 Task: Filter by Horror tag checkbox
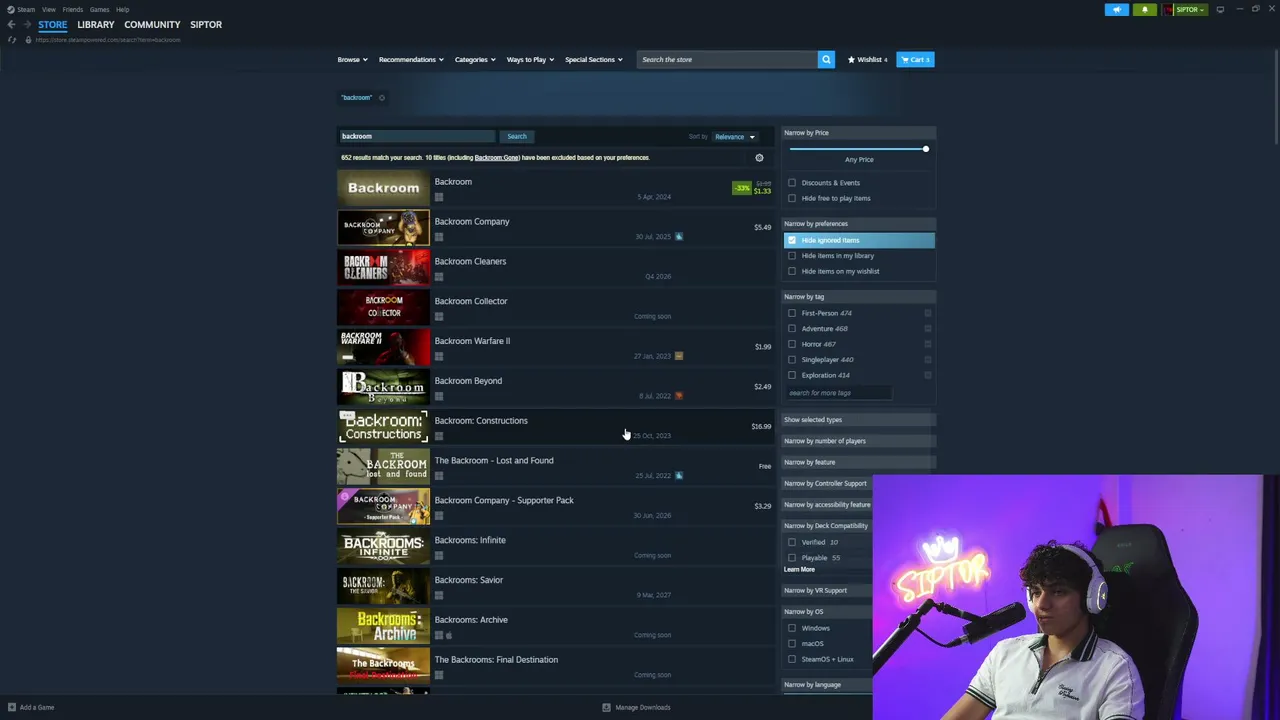(792, 344)
